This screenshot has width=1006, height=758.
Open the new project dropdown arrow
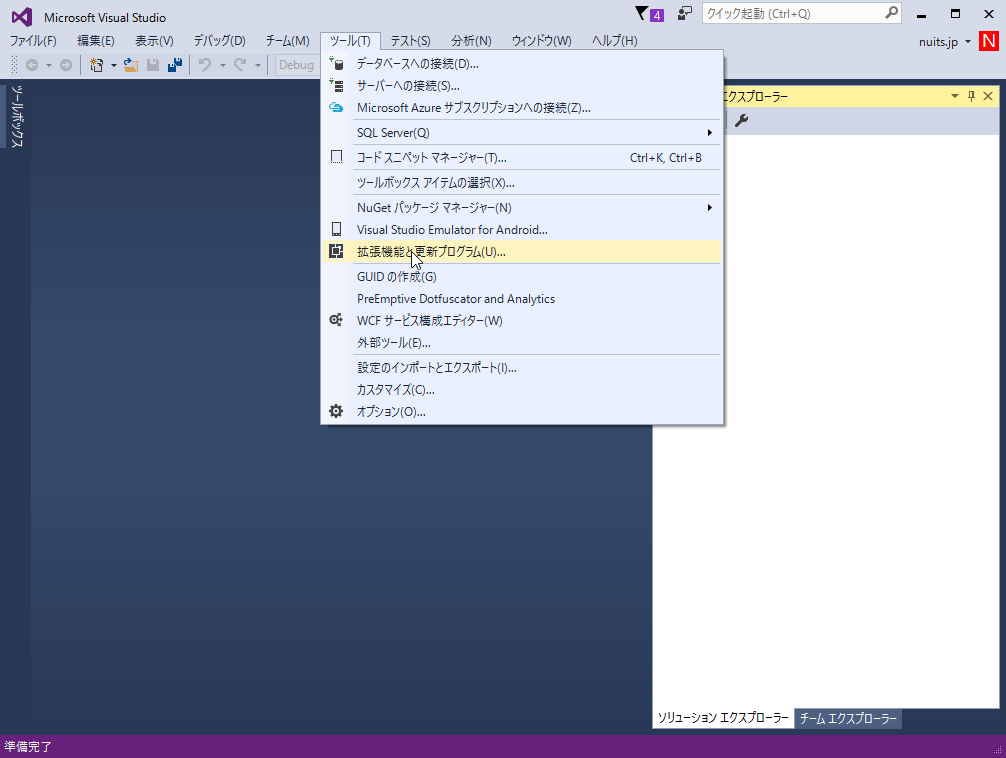(114, 65)
